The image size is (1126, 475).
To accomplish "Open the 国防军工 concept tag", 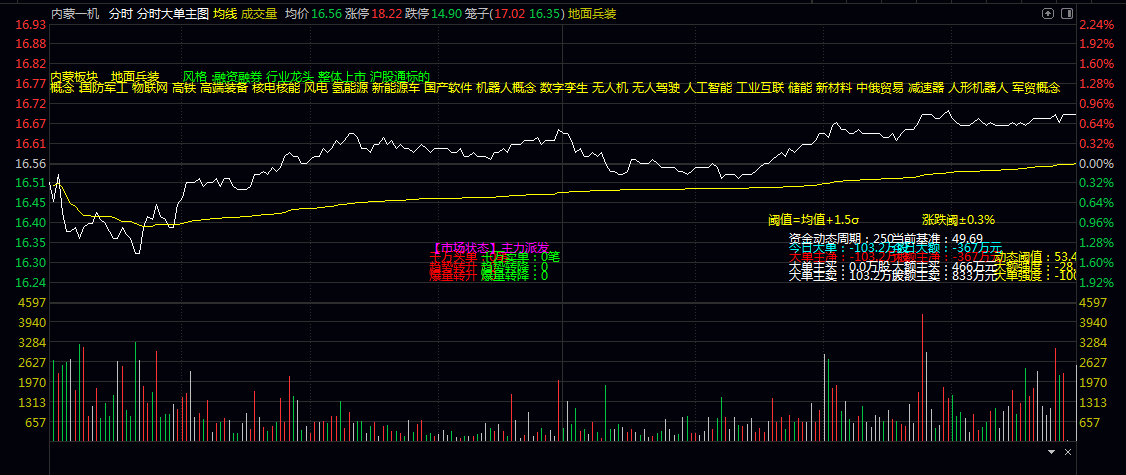I will coord(103,88).
